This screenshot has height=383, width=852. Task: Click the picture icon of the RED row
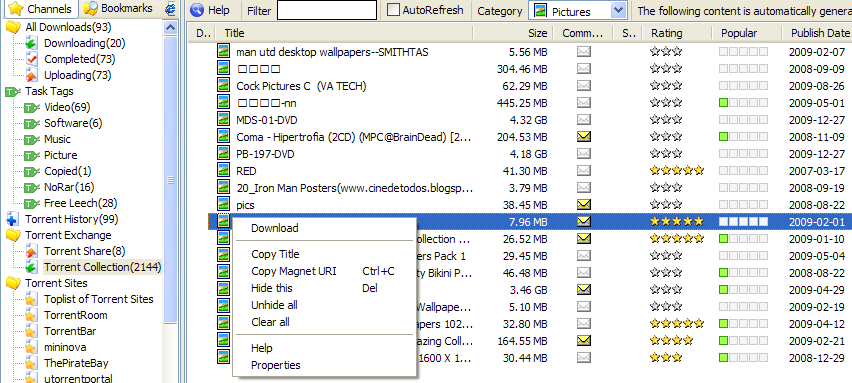(223, 171)
